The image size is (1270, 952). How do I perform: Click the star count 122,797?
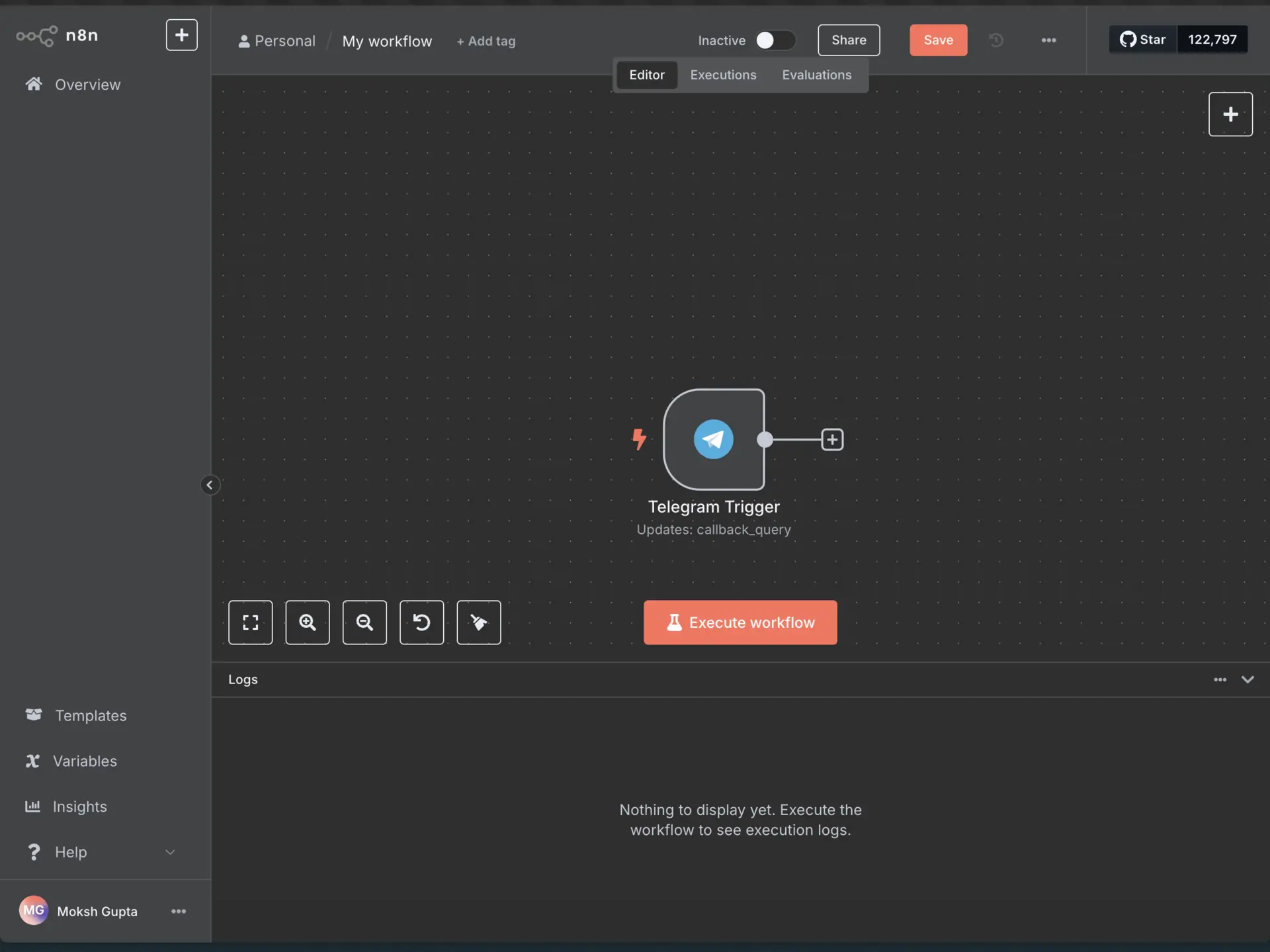1212,40
